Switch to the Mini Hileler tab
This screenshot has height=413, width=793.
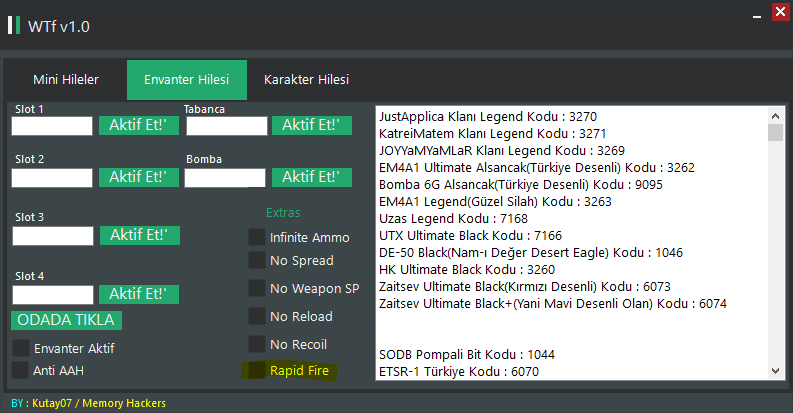pyautogui.click(x=66, y=80)
